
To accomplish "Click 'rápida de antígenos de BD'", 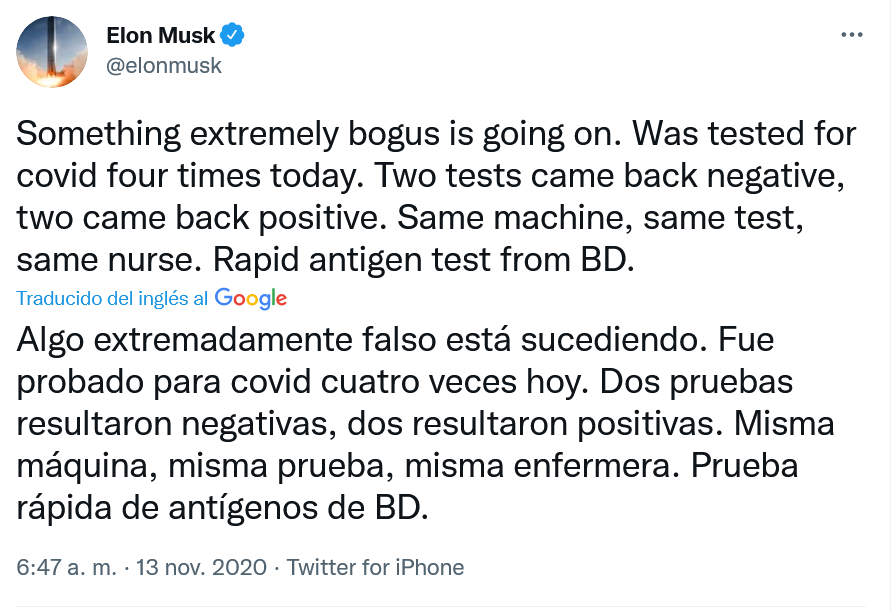I will click(222, 508).
